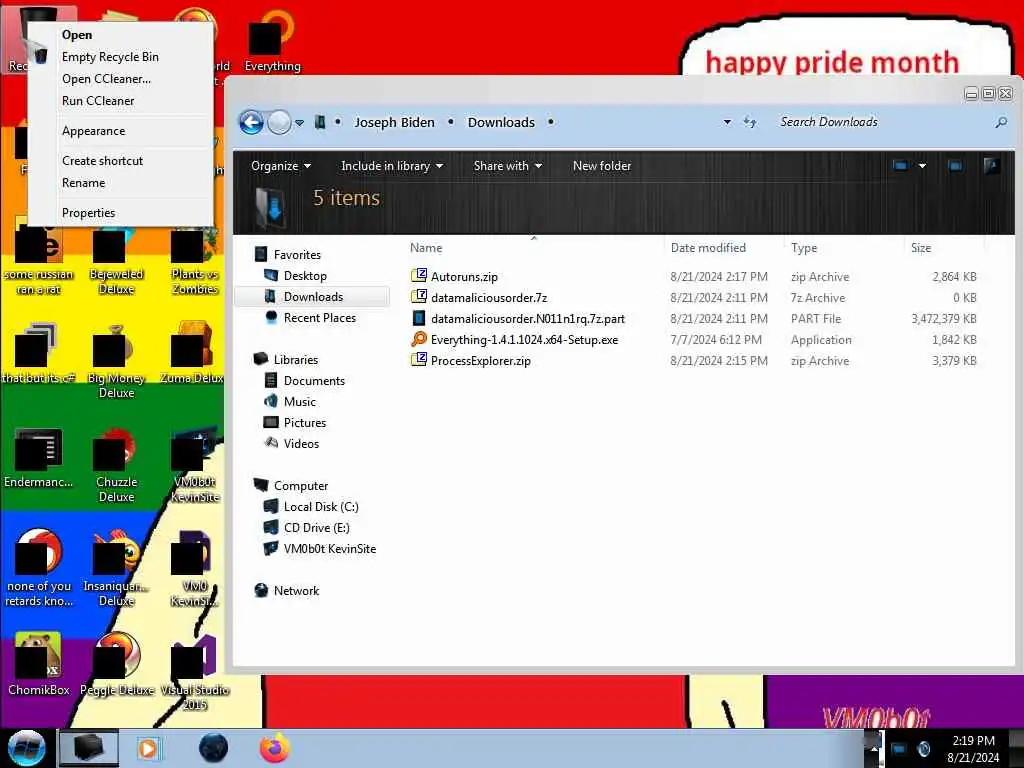Click the Windows Media Player taskbar icon

coord(148,748)
